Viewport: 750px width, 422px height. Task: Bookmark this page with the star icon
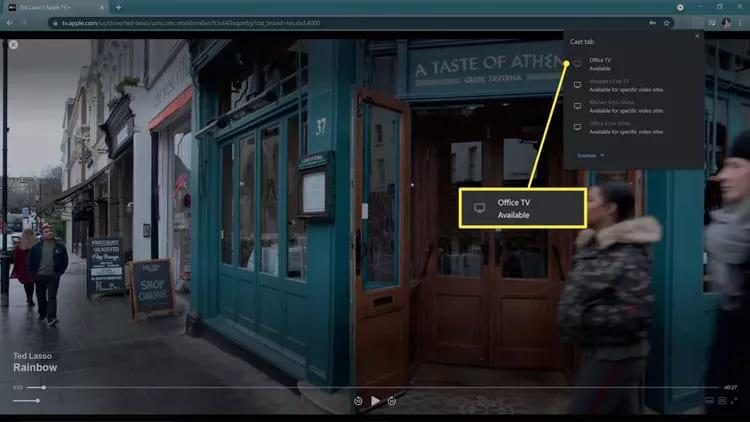tap(667, 23)
